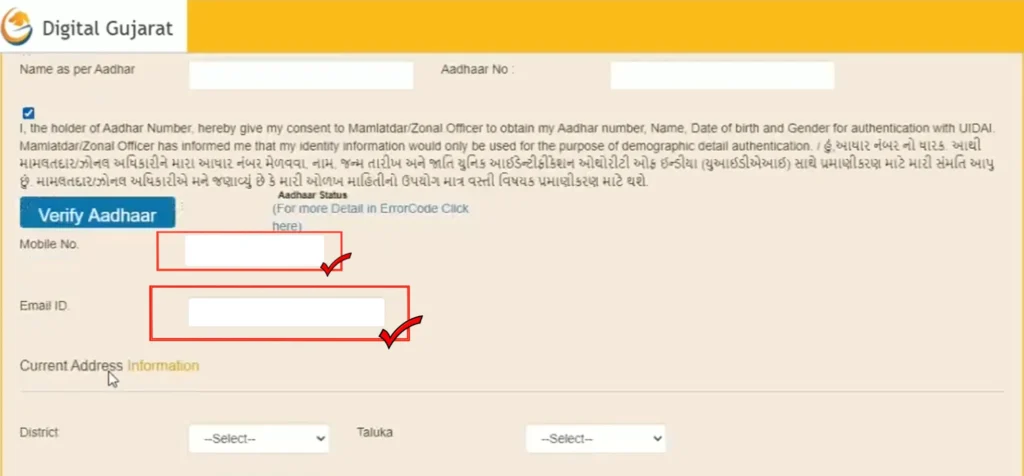Click the English consent statement text
1024x476 pixels.
coord(500,130)
